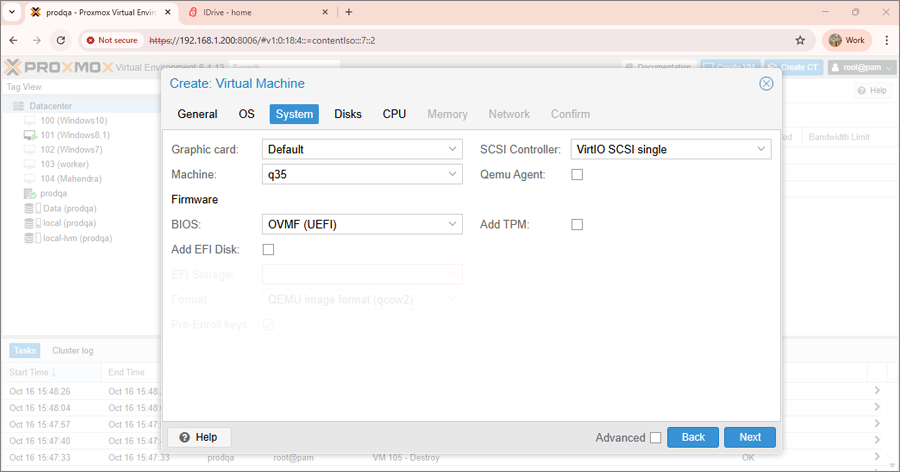Bookmark this page with the star icon
The image size is (900, 472).
[800, 41]
